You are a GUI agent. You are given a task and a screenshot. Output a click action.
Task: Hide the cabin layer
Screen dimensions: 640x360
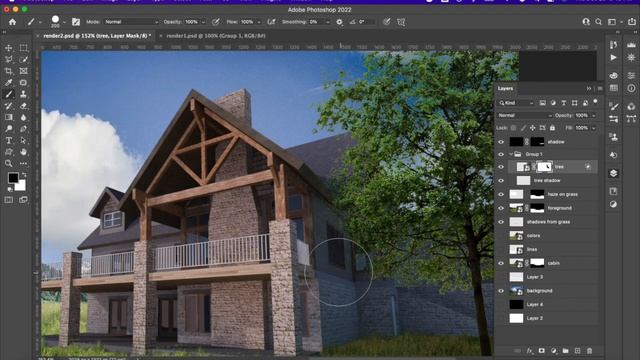(x=501, y=263)
